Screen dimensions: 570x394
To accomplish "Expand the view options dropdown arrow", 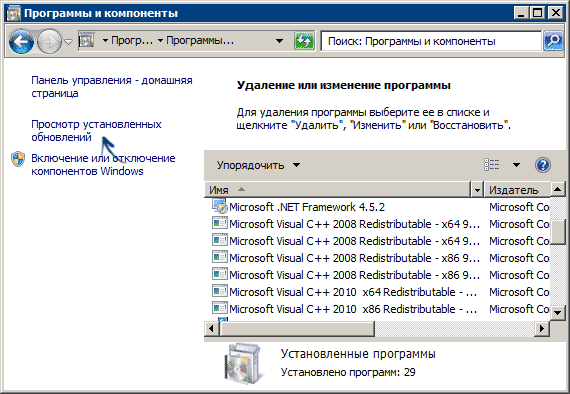I will click(x=516, y=165).
